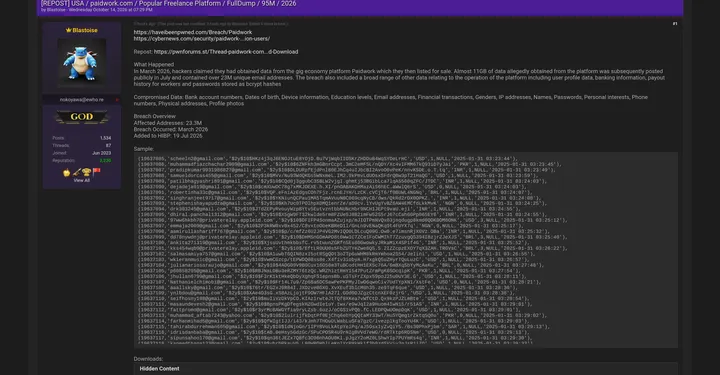
Task: Click the red indicator next to contact address
Action: (117, 100)
